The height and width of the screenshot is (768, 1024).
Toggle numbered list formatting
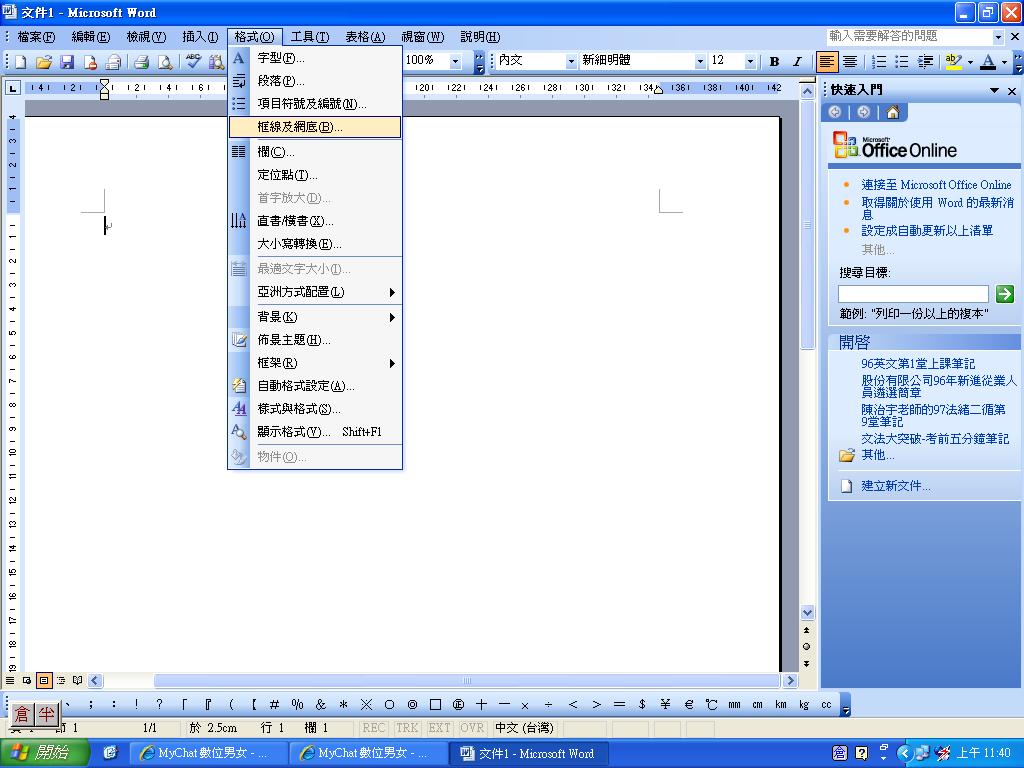[x=879, y=61]
